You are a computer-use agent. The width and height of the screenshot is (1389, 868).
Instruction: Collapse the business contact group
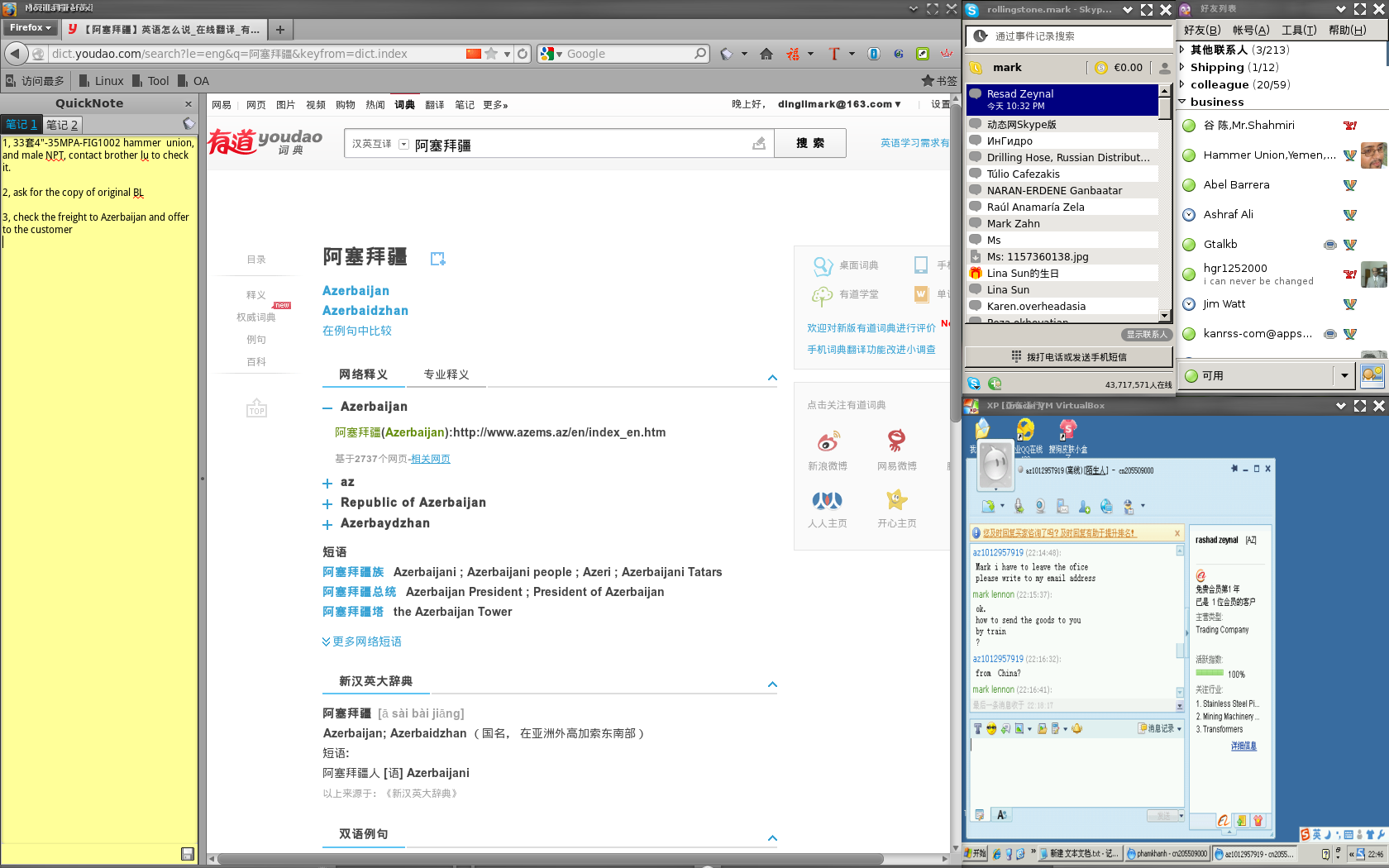tap(1182, 102)
